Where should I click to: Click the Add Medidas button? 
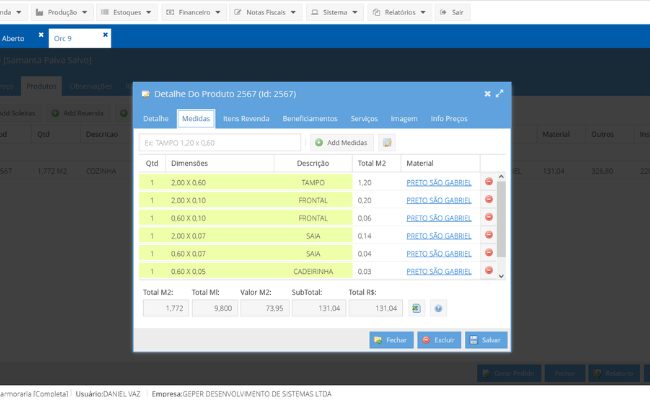click(342, 143)
